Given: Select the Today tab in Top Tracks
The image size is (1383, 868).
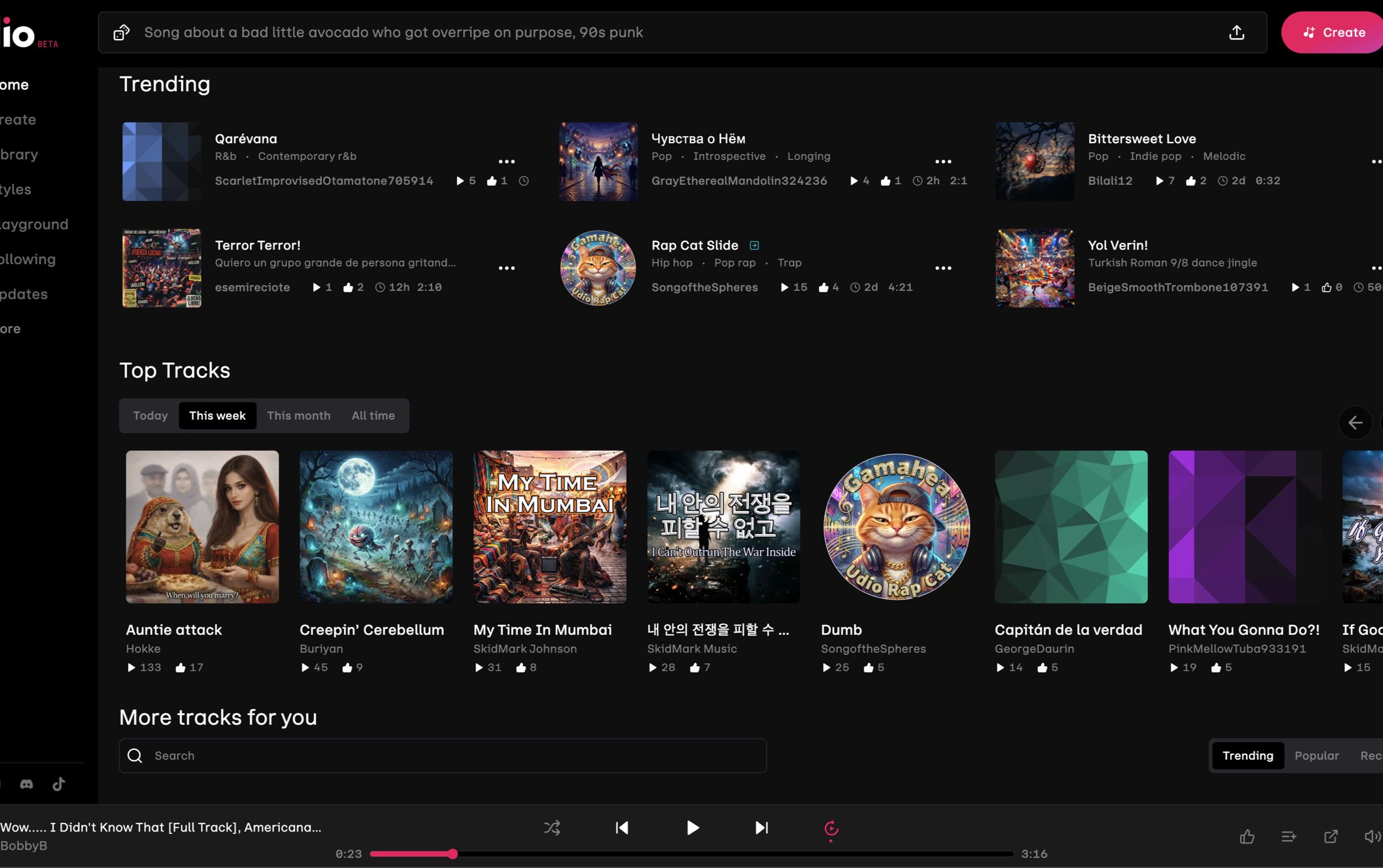Looking at the screenshot, I should tap(150, 415).
